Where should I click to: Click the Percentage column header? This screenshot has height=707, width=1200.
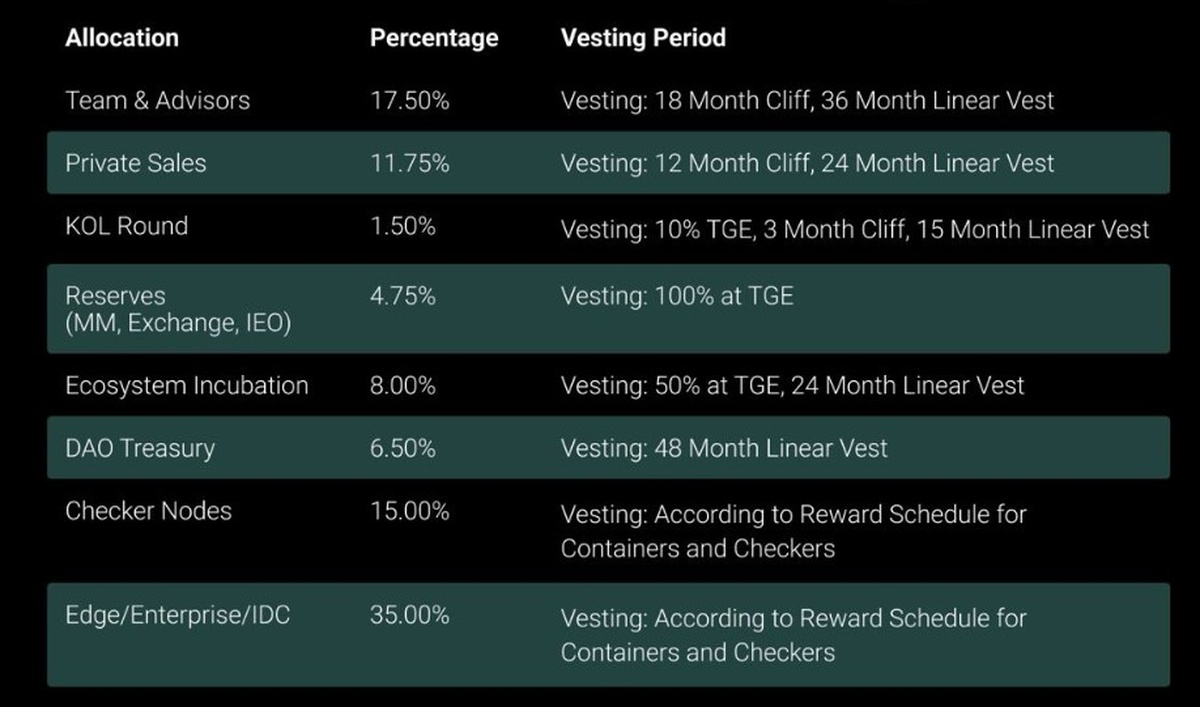coord(434,39)
